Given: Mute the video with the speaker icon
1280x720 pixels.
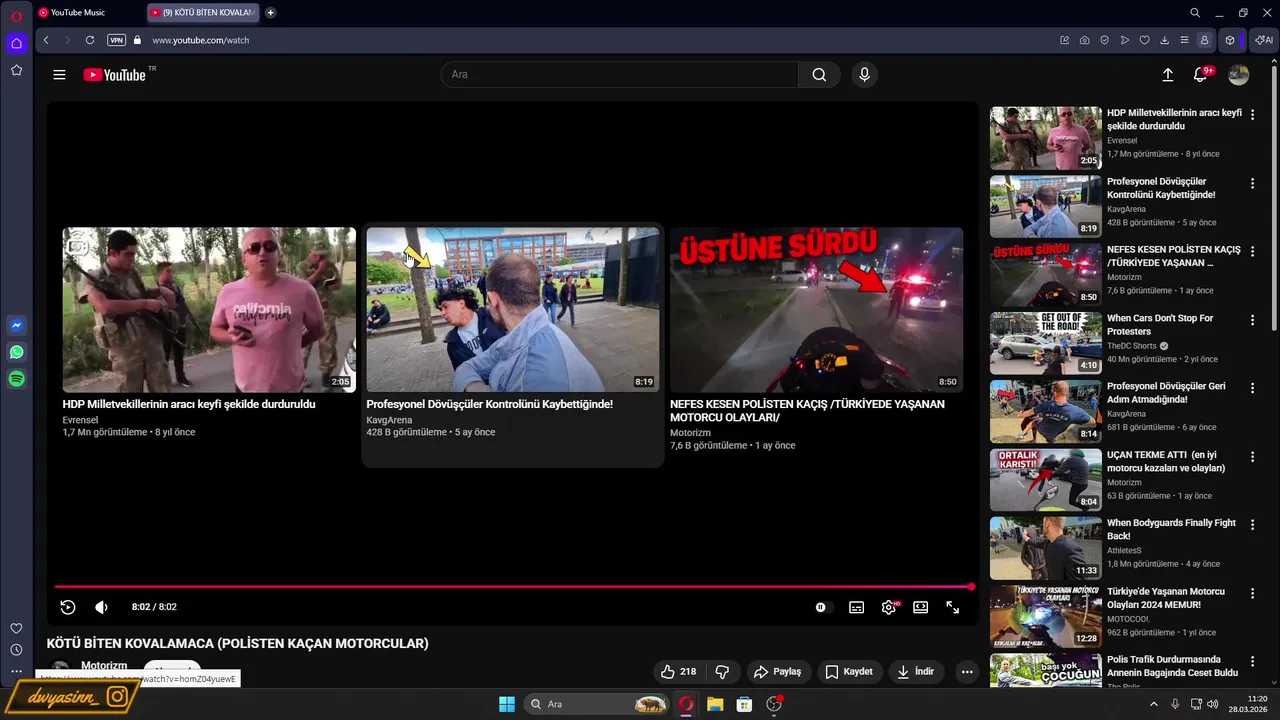Looking at the screenshot, I should (101, 607).
